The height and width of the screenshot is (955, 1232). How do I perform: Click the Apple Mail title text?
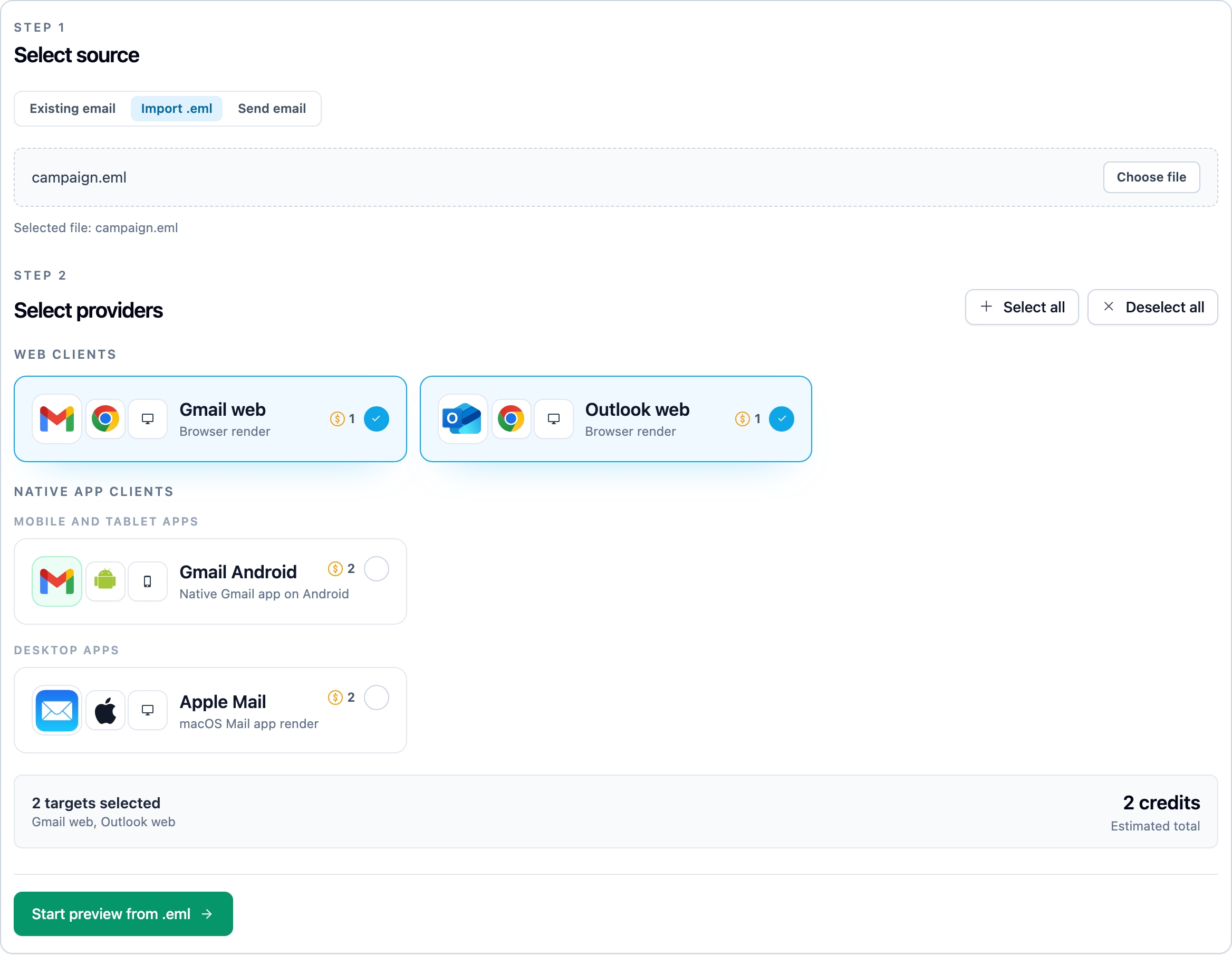click(x=223, y=702)
